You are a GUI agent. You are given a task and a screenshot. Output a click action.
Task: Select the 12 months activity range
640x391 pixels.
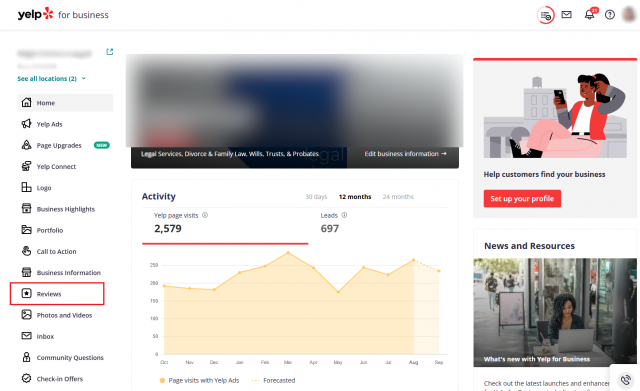coord(355,197)
